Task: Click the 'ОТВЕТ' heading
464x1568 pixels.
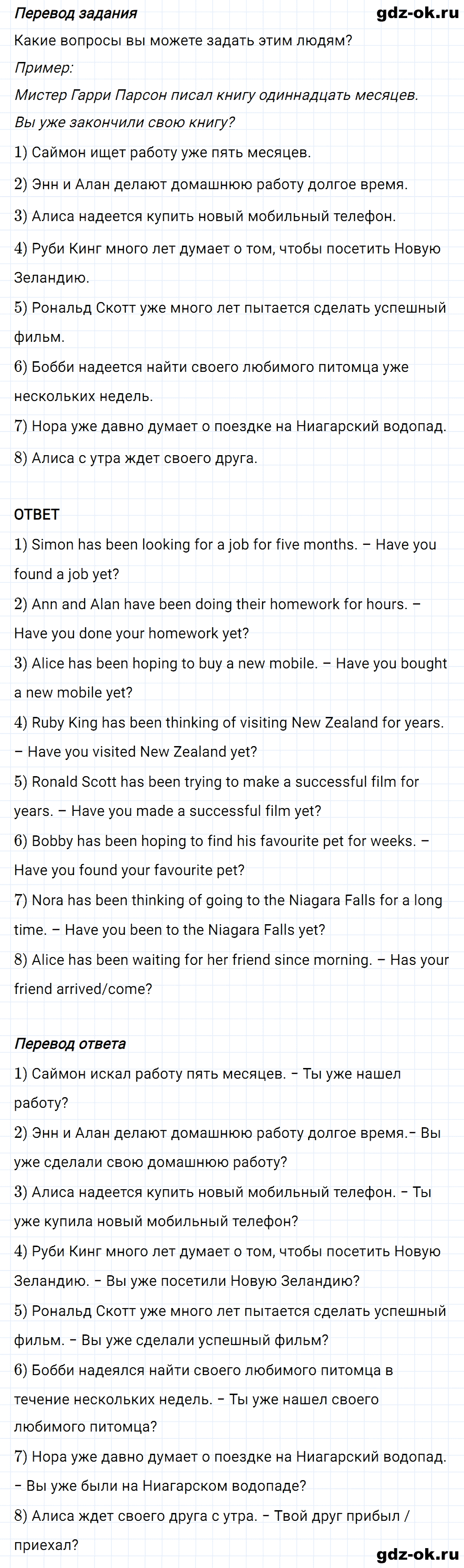Action: (x=37, y=514)
